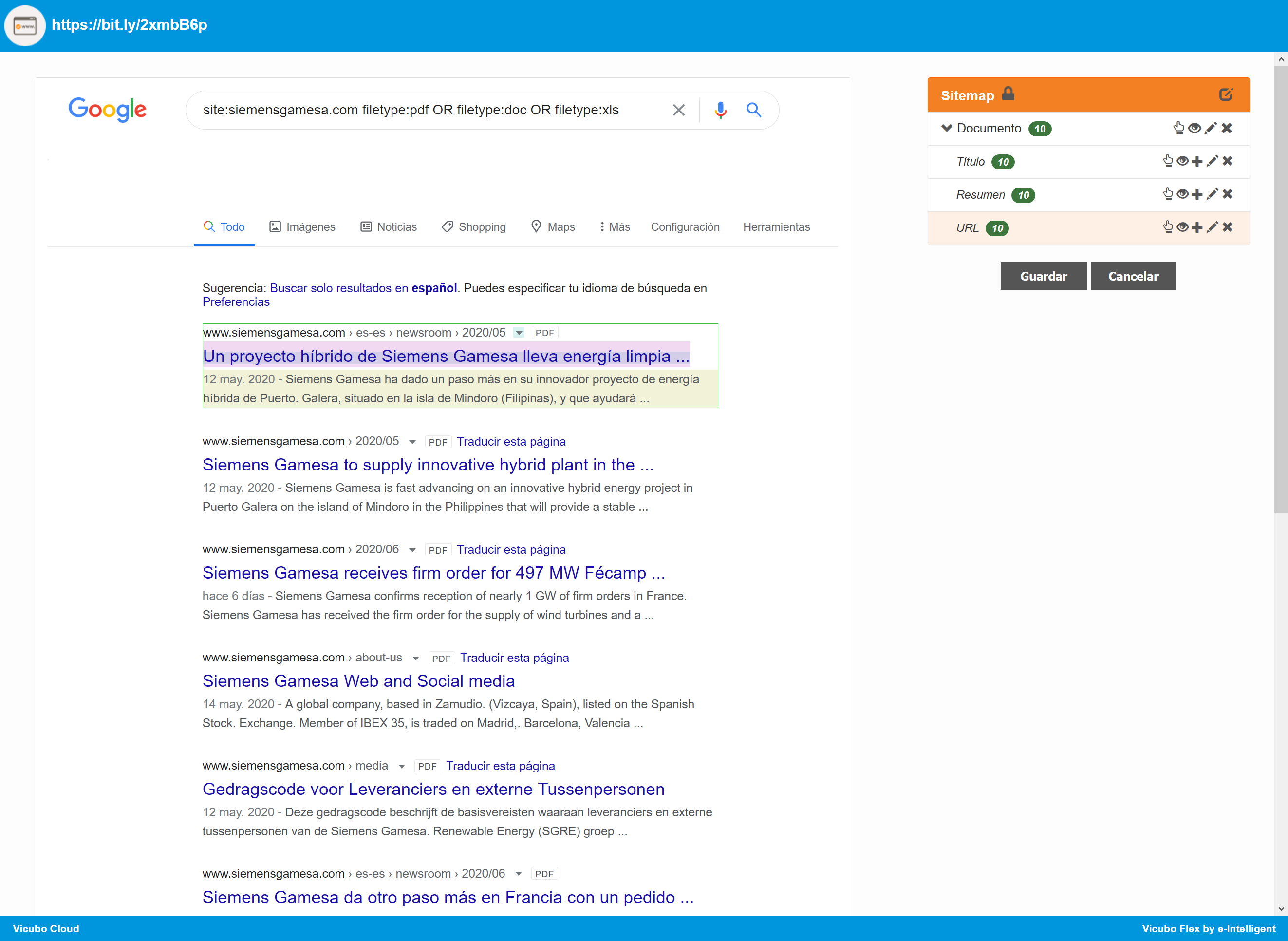This screenshot has width=1288, height=941.
Task: Expand dropdown arrow on supply hybrid plant result
Action: click(412, 442)
